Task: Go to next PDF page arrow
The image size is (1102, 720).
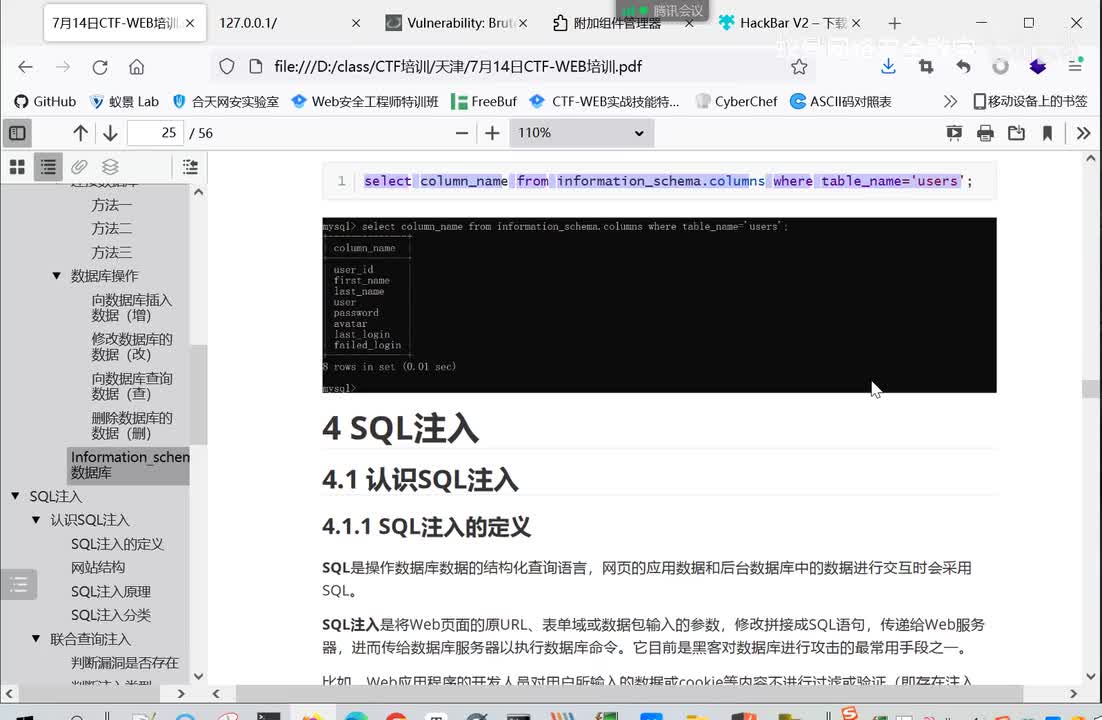Action: [110, 133]
